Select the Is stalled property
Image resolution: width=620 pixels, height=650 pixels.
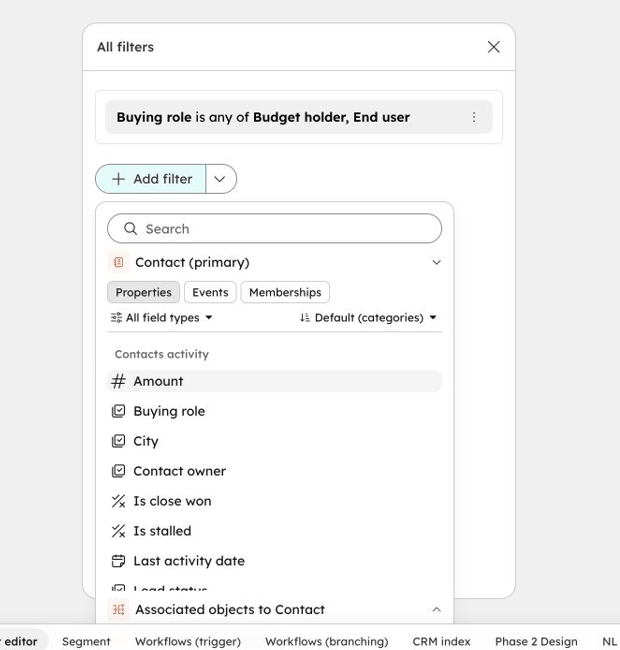(274, 531)
